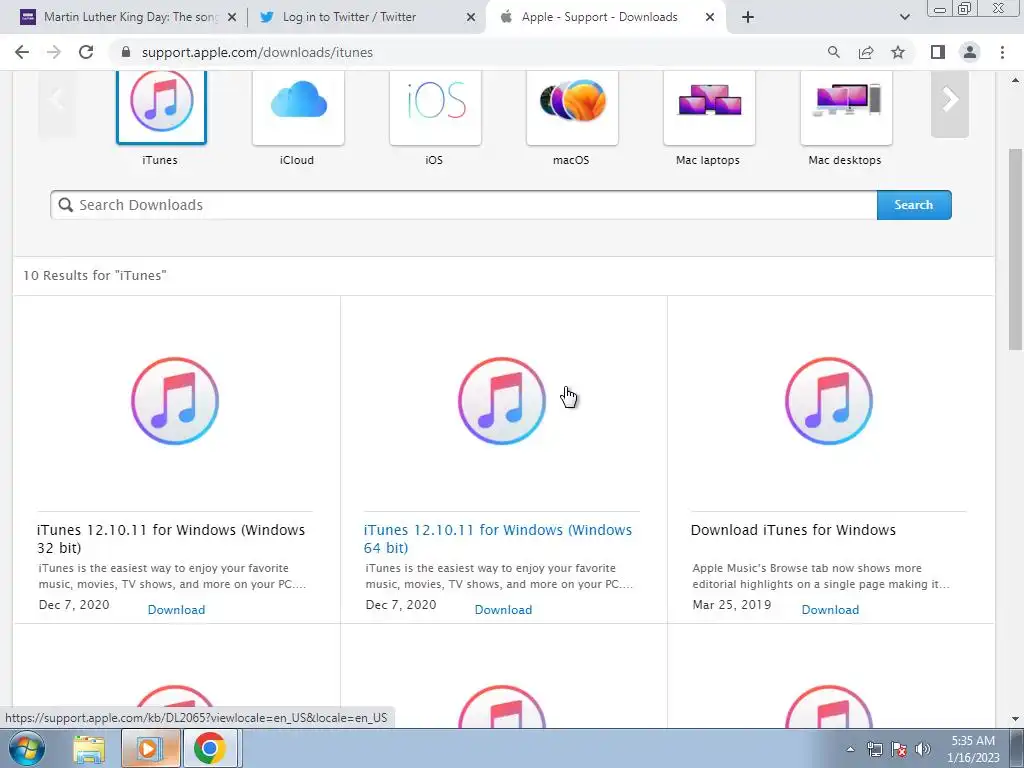The image size is (1024, 768).
Task: Open the volume speaker tray icon
Action: [x=923, y=749]
